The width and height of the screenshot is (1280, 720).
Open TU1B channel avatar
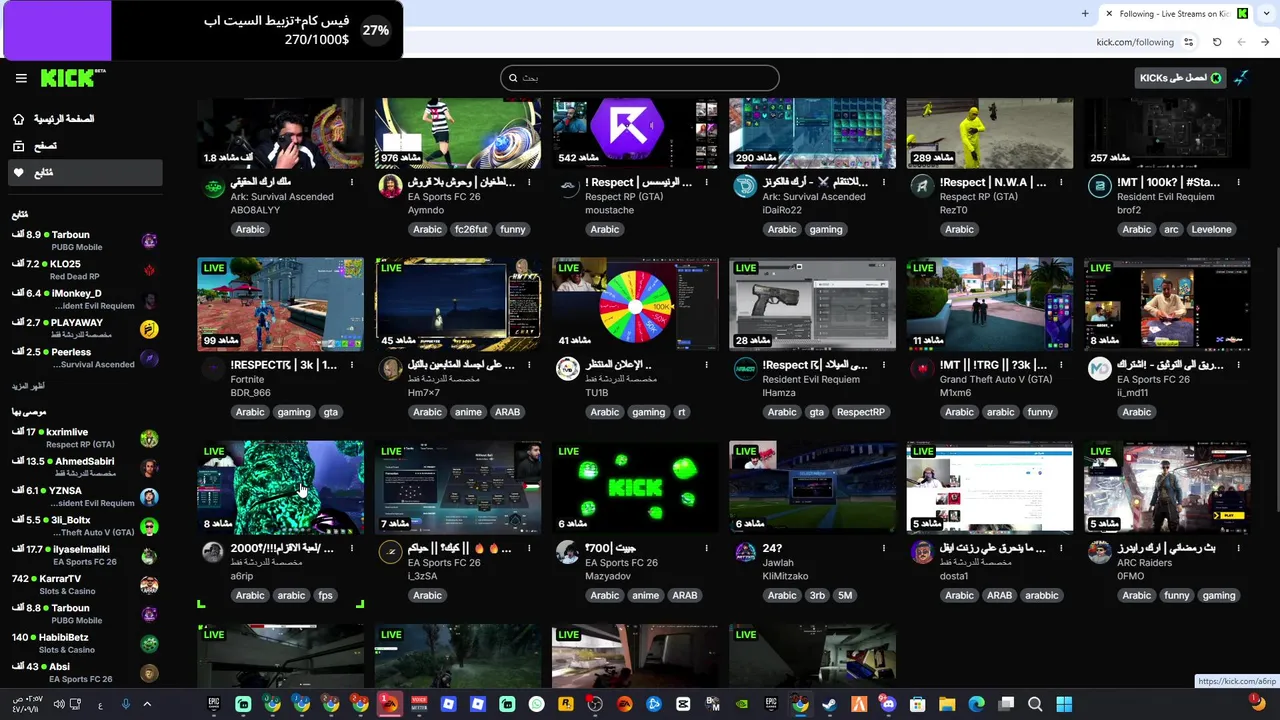[567, 369]
